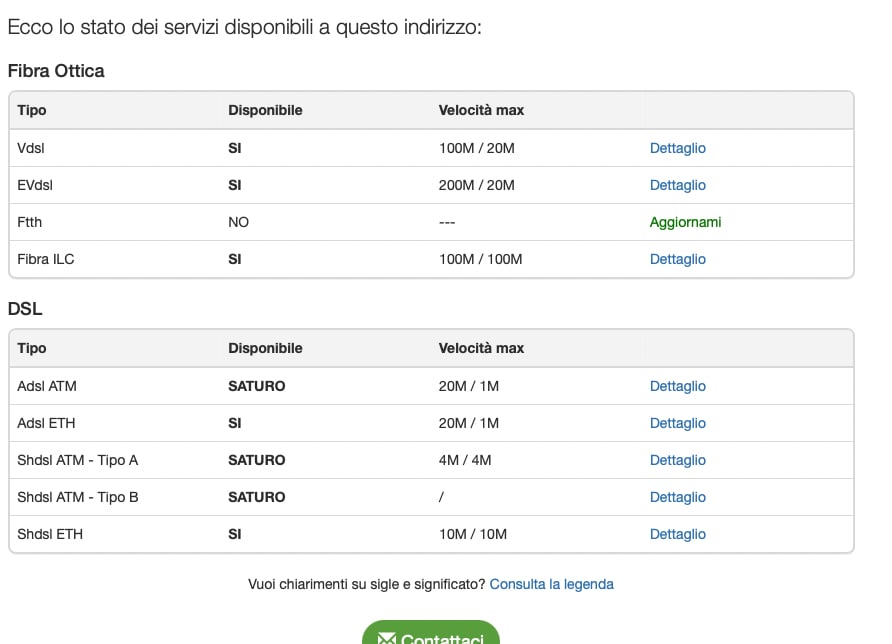Select 200M / 20M speed for EVdsl

(x=477, y=185)
